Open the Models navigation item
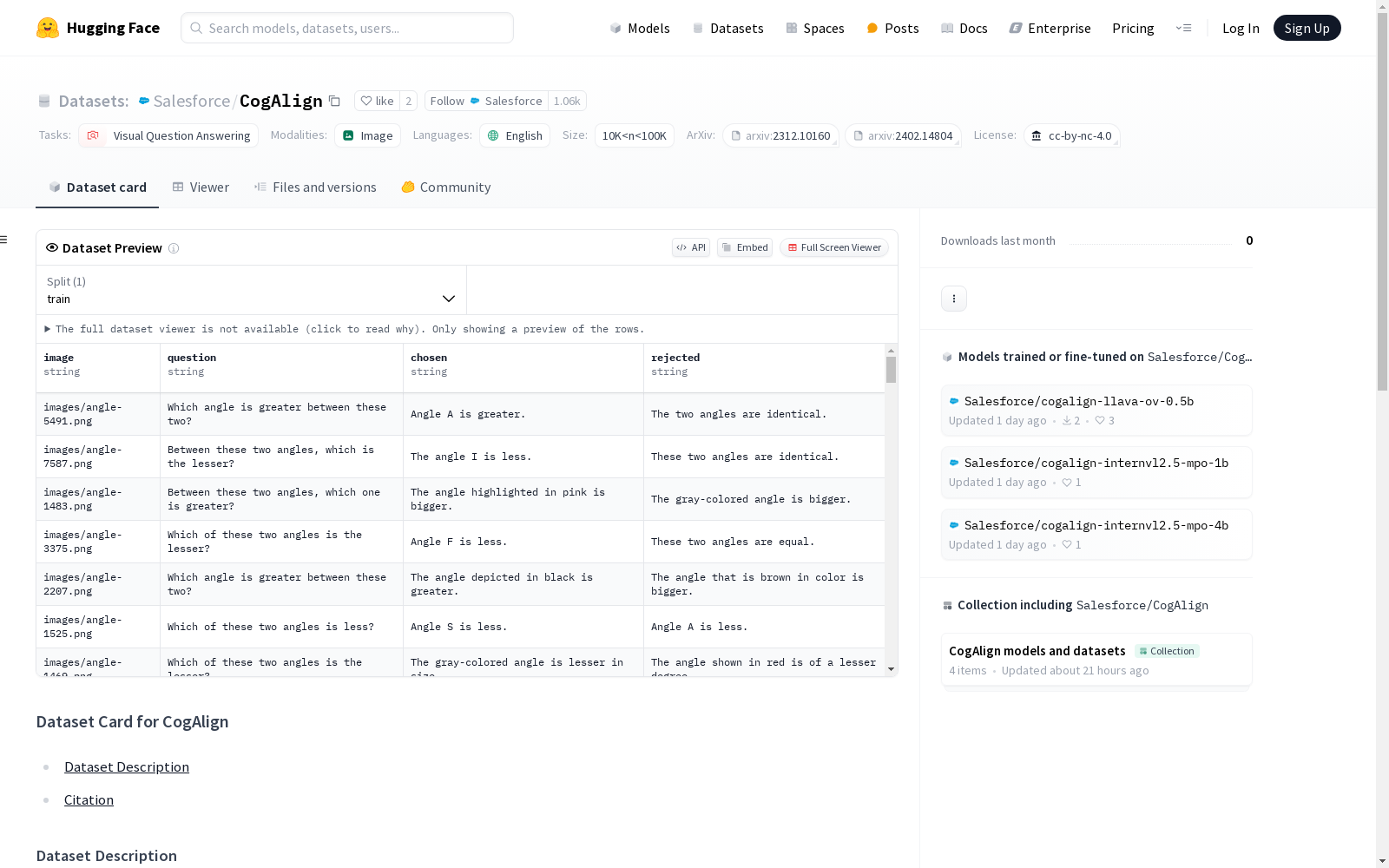Image resolution: width=1389 pixels, height=868 pixels. coord(640,28)
